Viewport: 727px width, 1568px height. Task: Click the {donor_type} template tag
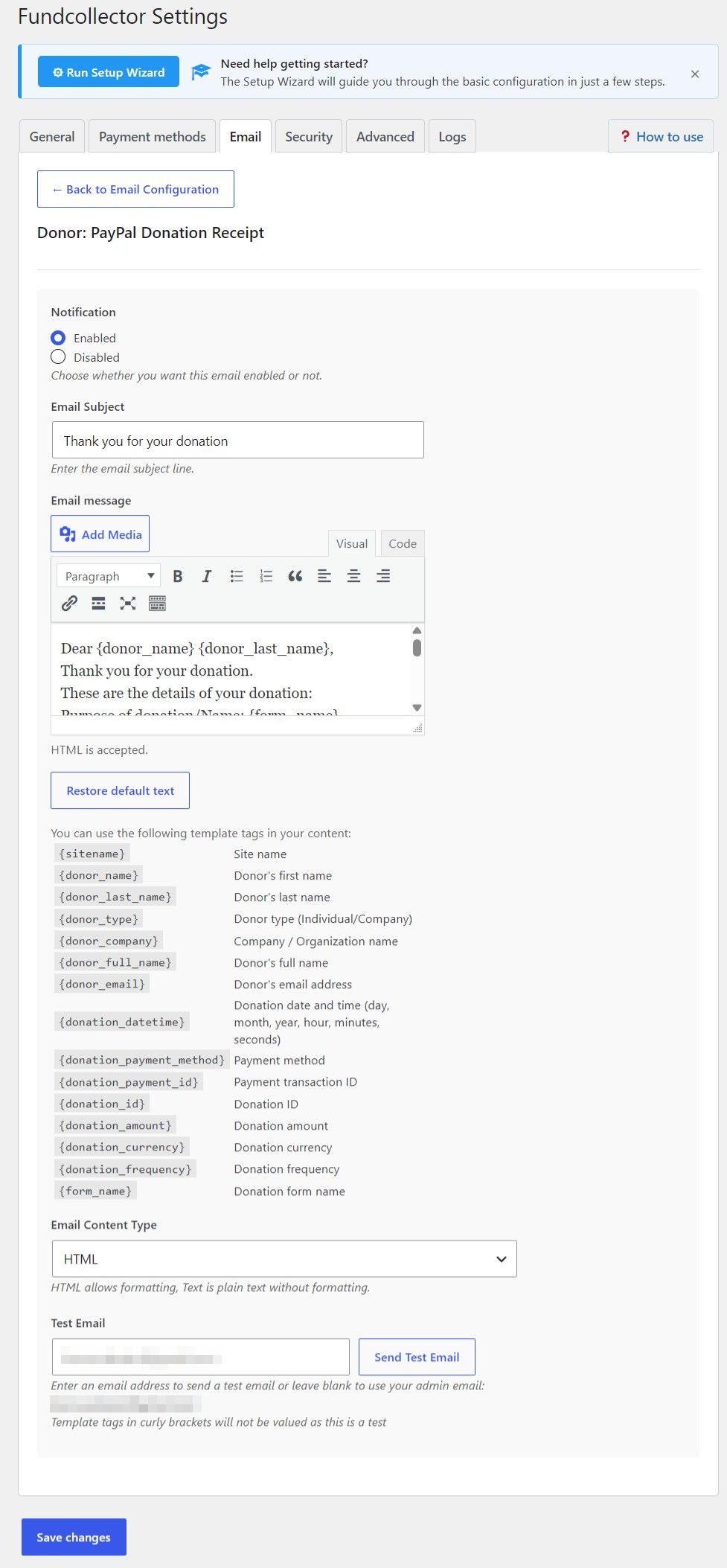(99, 919)
